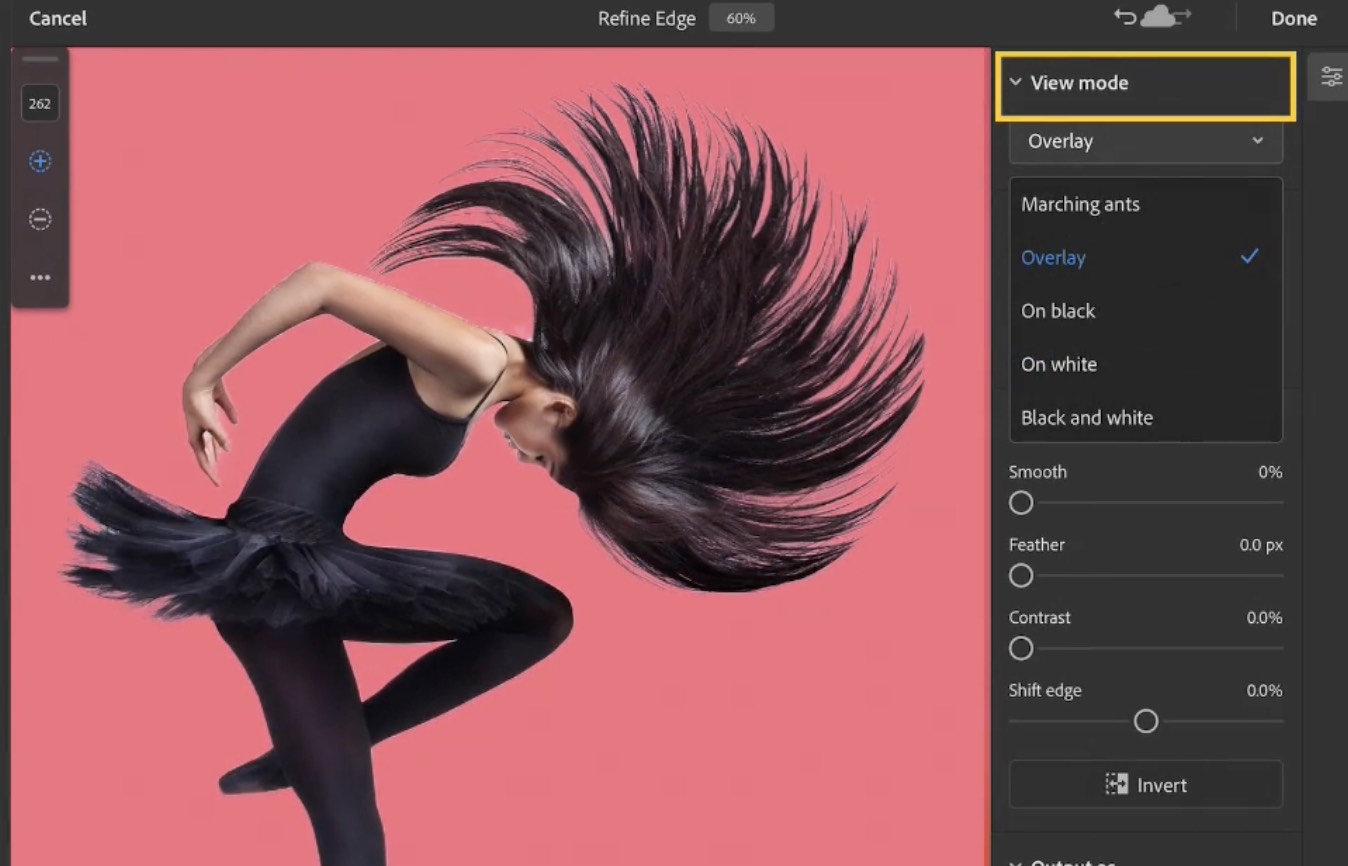Image resolution: width=1348 pixels, height=866 pixels.
Task: Choose the checked Overlay option
Action: pyautogui.click(x=1146, y=257)
